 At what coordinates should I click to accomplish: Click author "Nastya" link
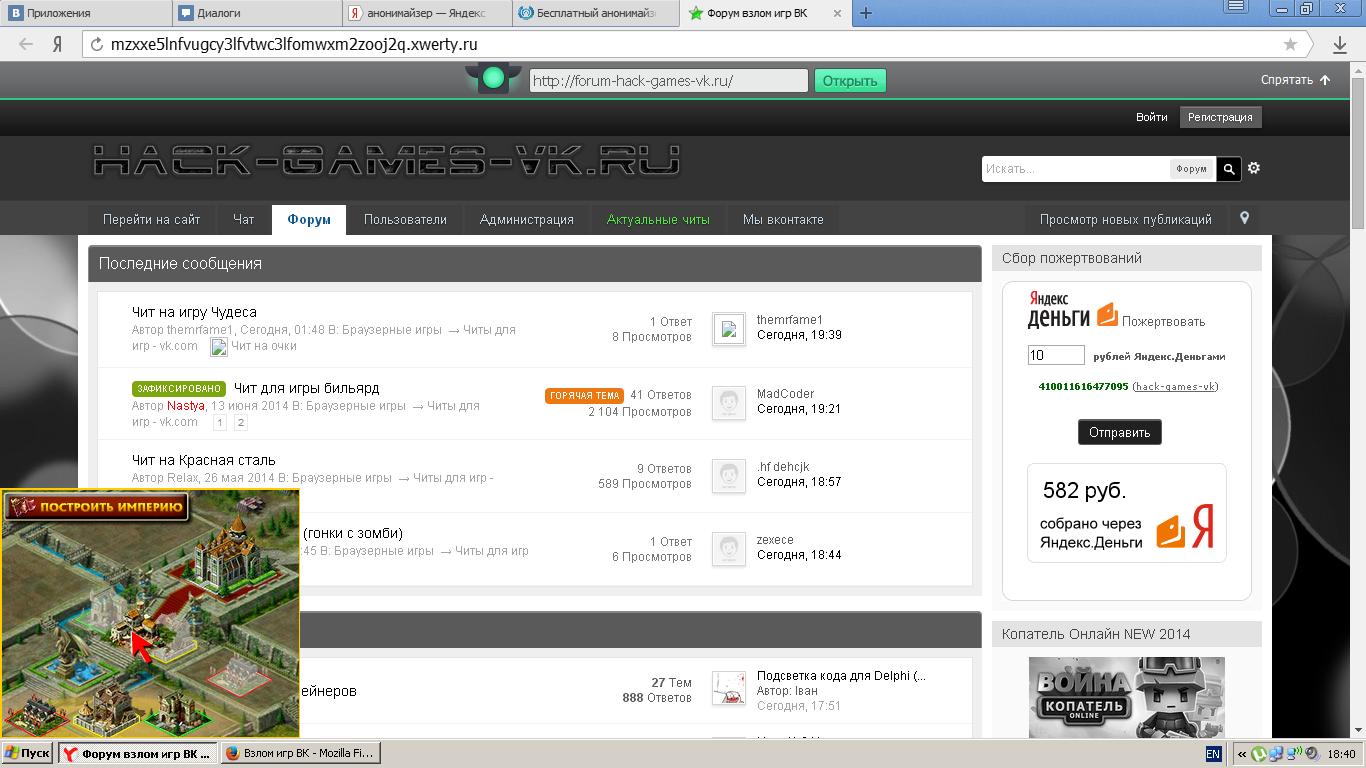(x=185, y=406)
